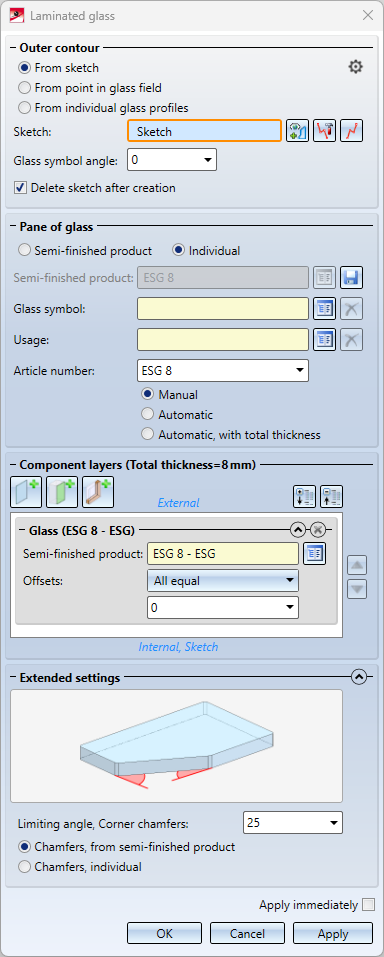Click the save semi-finished product disk icon
The height and width of the screenshot is (957, 384).
pos(352,278)
